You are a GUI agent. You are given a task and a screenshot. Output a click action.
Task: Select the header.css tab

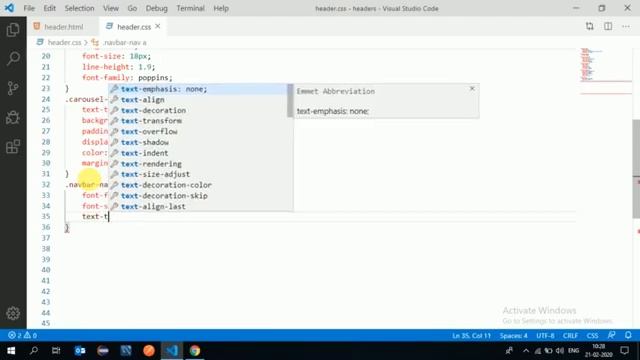tap(133, 27)
